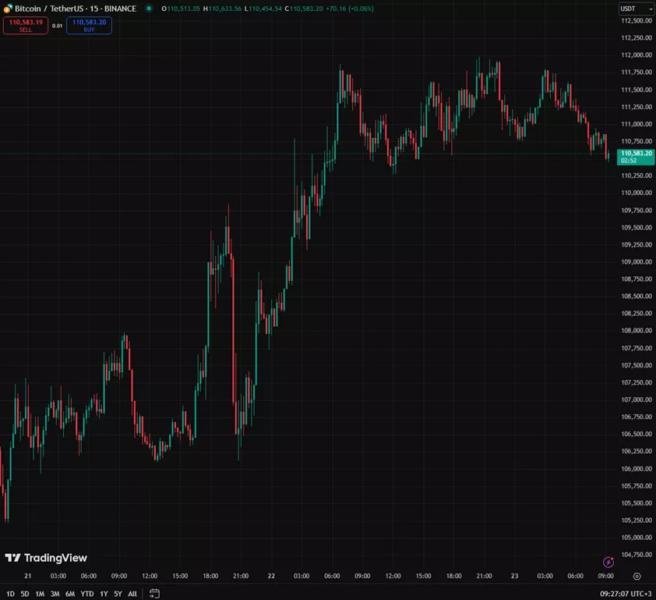Image resolution: width=656 pixels, height=600 pixels.
Task: Choose the 5Y time range
Action: tap(118, 593)
